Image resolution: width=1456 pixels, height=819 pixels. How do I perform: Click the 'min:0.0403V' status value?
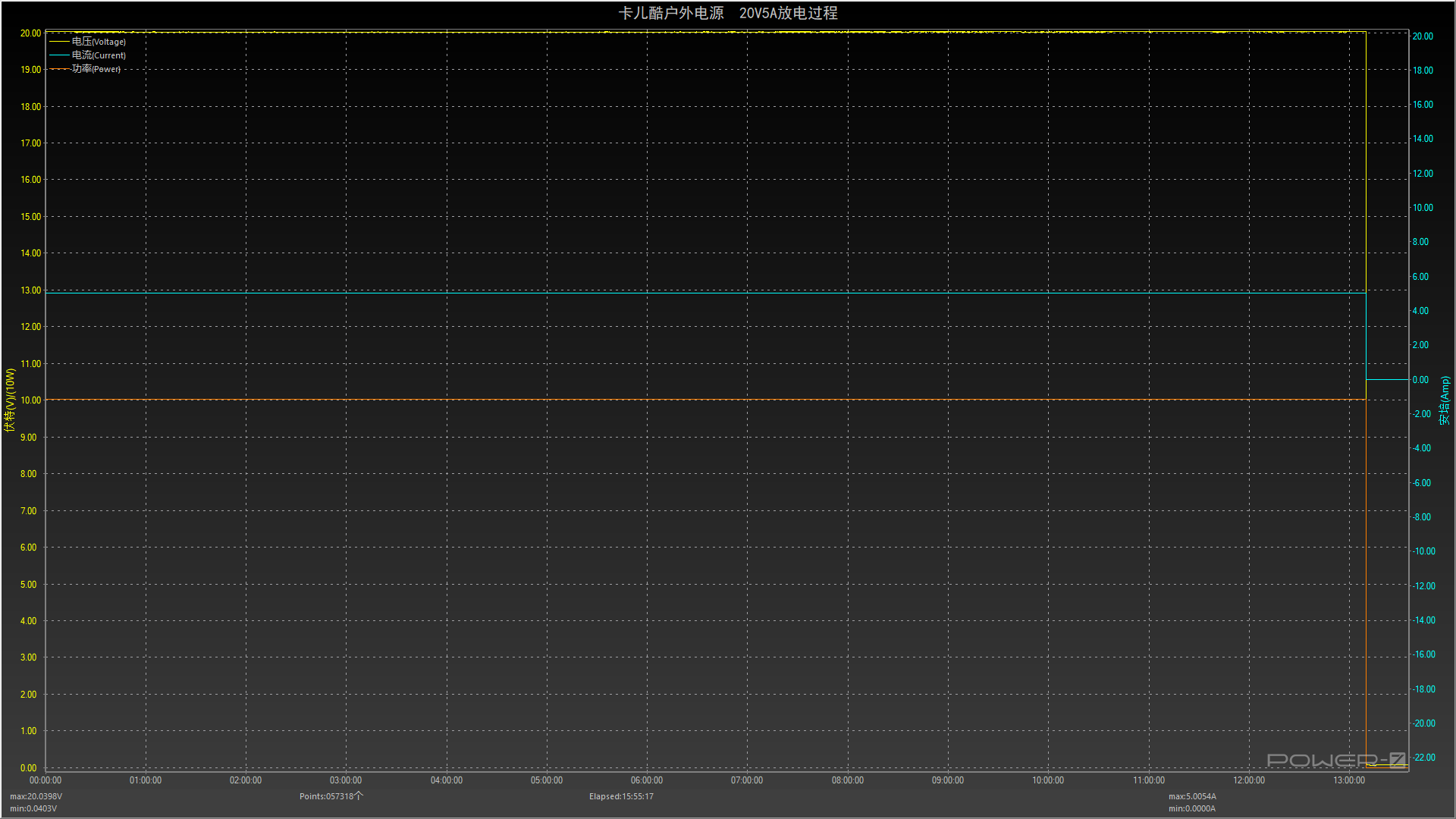[33, 808]
